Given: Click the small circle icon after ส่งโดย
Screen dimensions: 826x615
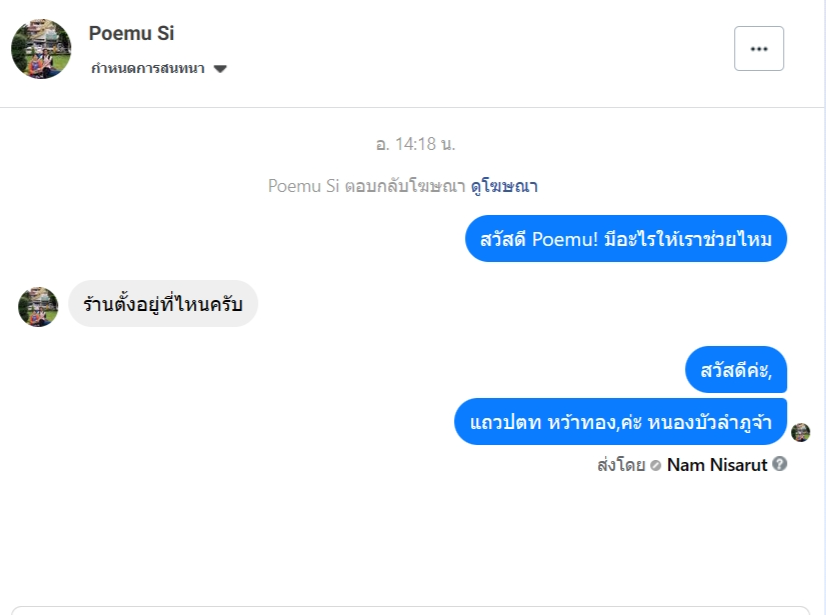Looking at the screenshot, I should pyautogui.click(x=655, y=465).
